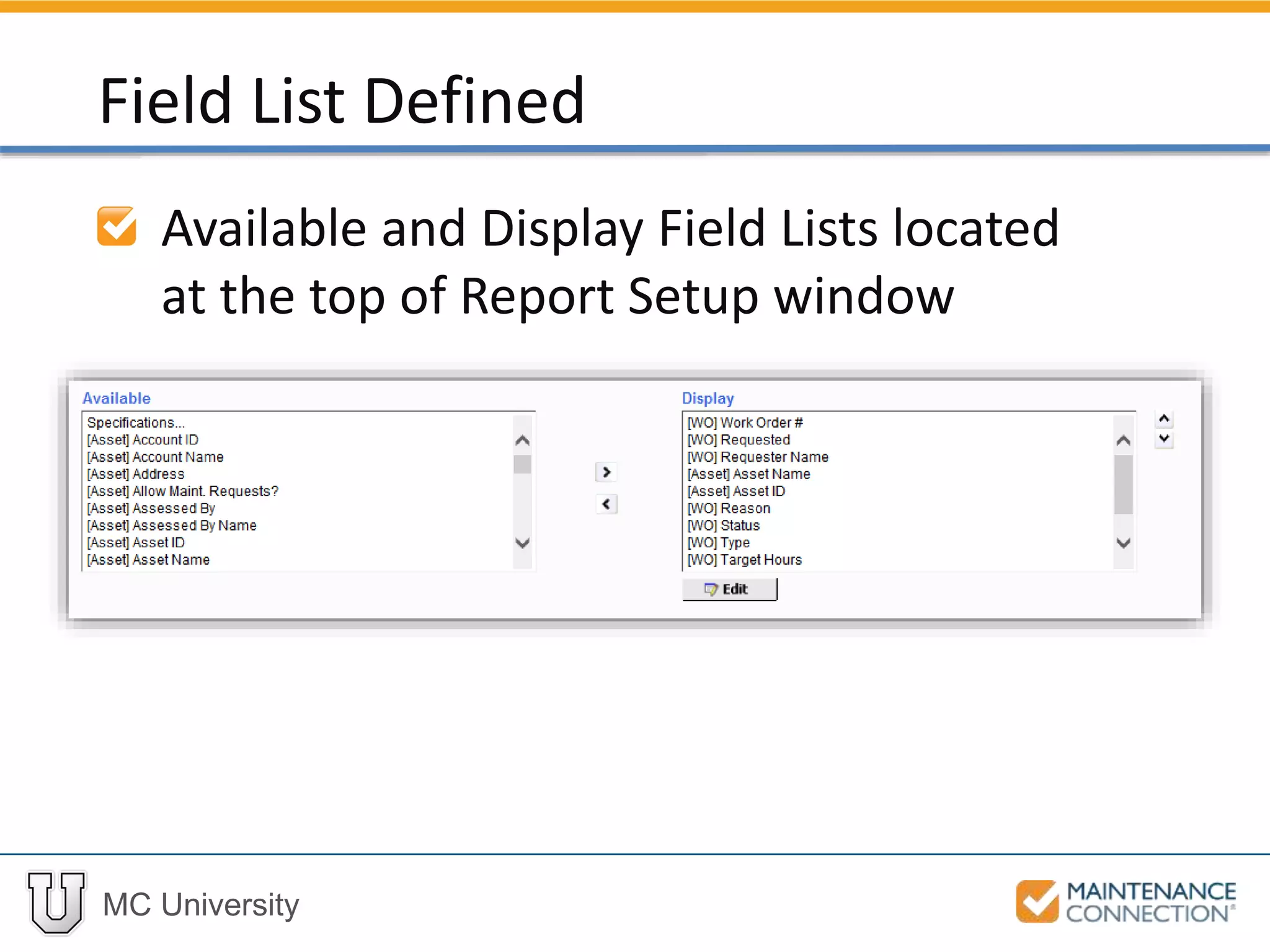Select '[WO] Requester Name' in Display list
This screenshot has width=1270, height=952.
(758, 457)
